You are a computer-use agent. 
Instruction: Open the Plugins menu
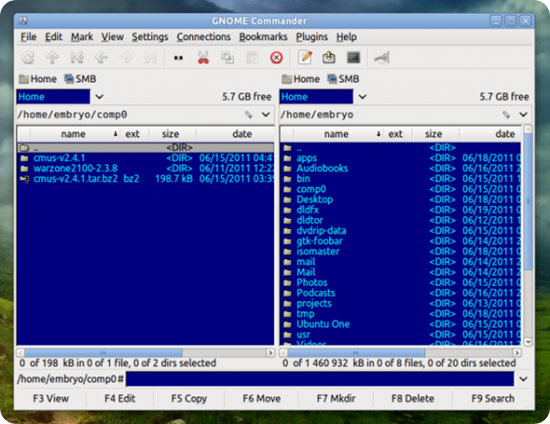(312, 37)
